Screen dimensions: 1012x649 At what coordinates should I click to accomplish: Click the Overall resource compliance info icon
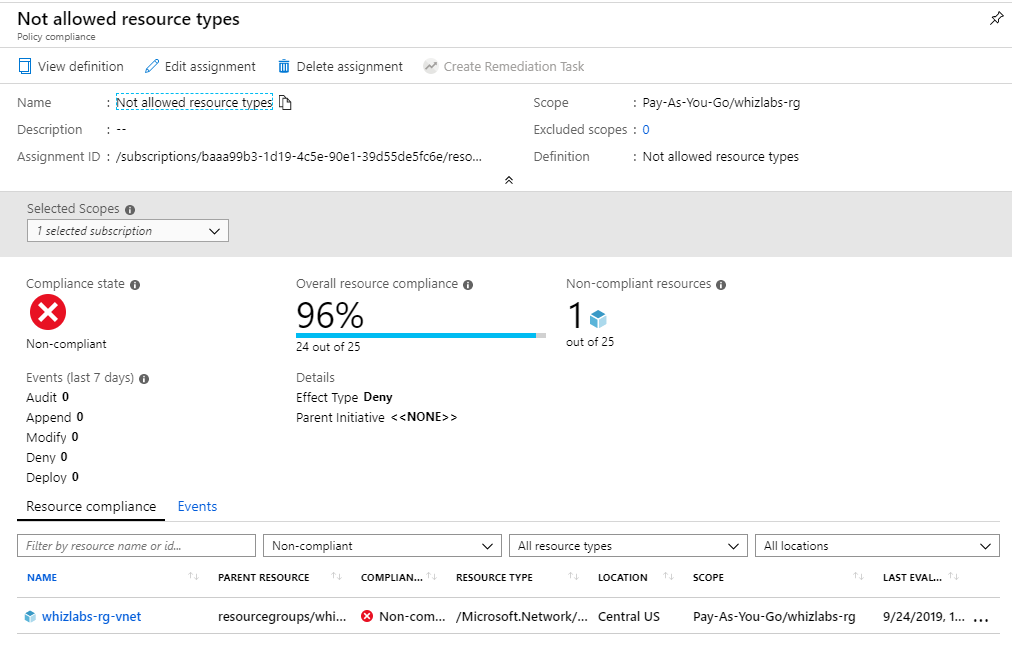pyautogui.click(x=468, y=285)
